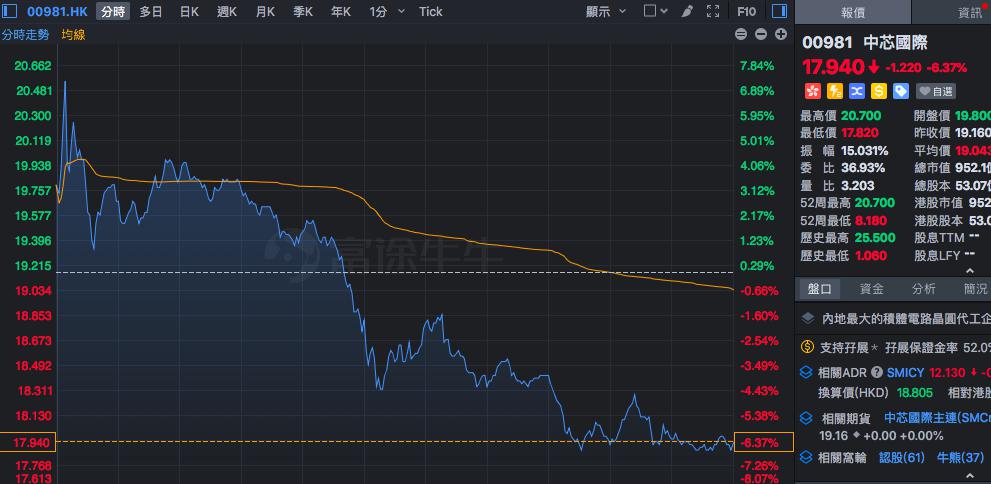This screenshot has height=484, width=991.
Task: Select the 分析 analysis tab
Action: [923, 289]
